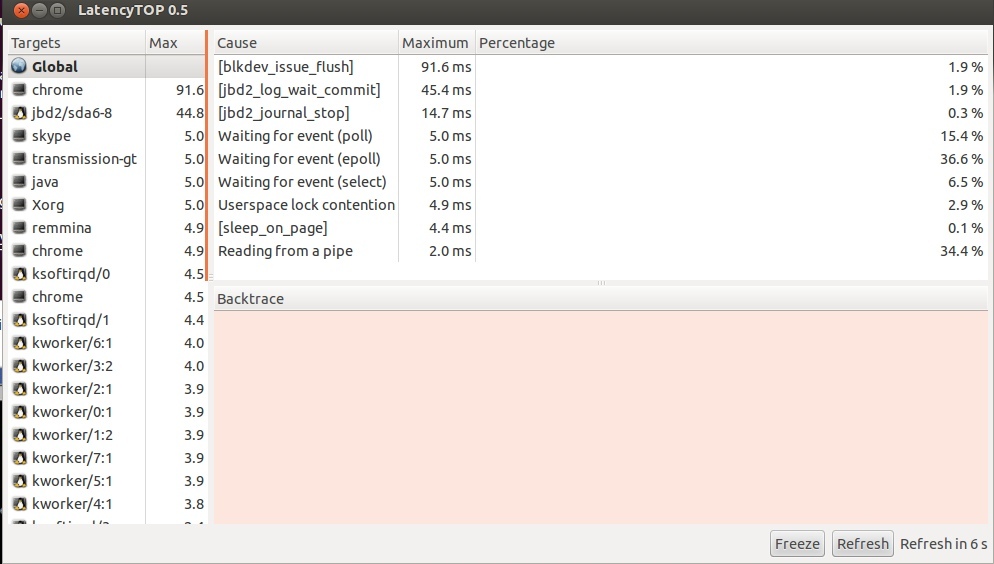Viewport: 994px width, 564px height.
Task: Click the 34.4 % percentage value
Action: tap(961, 251)
